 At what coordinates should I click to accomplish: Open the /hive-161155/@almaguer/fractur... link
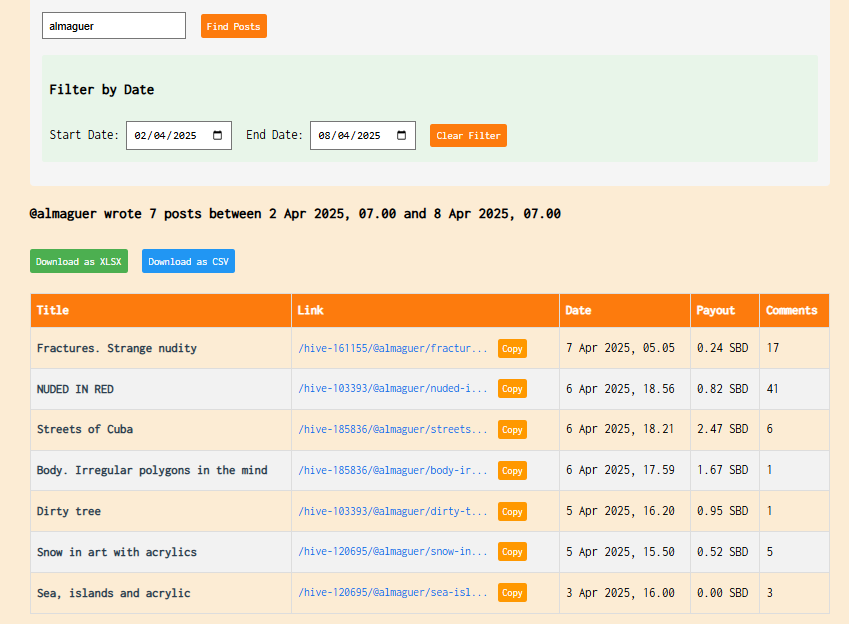click(393, 348)
